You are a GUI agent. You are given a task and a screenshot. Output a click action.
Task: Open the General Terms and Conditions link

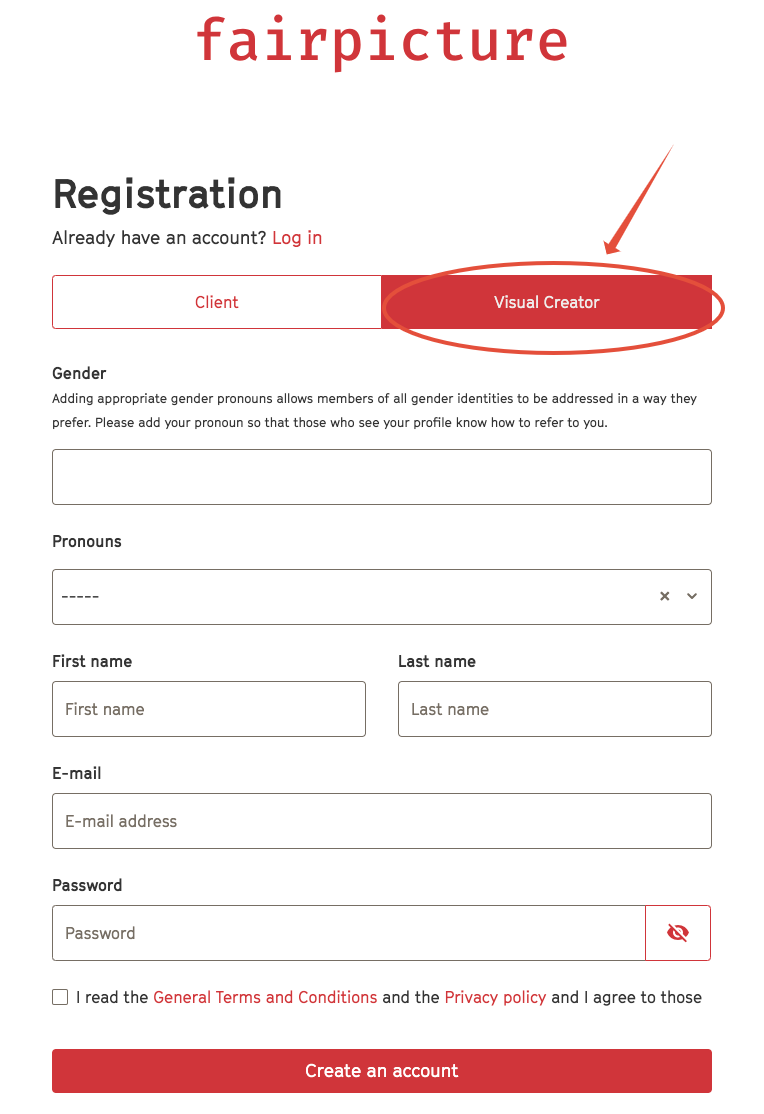click(265, 997)
